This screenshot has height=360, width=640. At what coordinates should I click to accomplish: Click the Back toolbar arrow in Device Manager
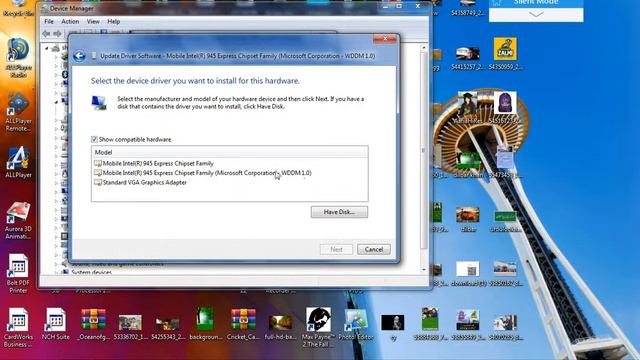[46, 33]
